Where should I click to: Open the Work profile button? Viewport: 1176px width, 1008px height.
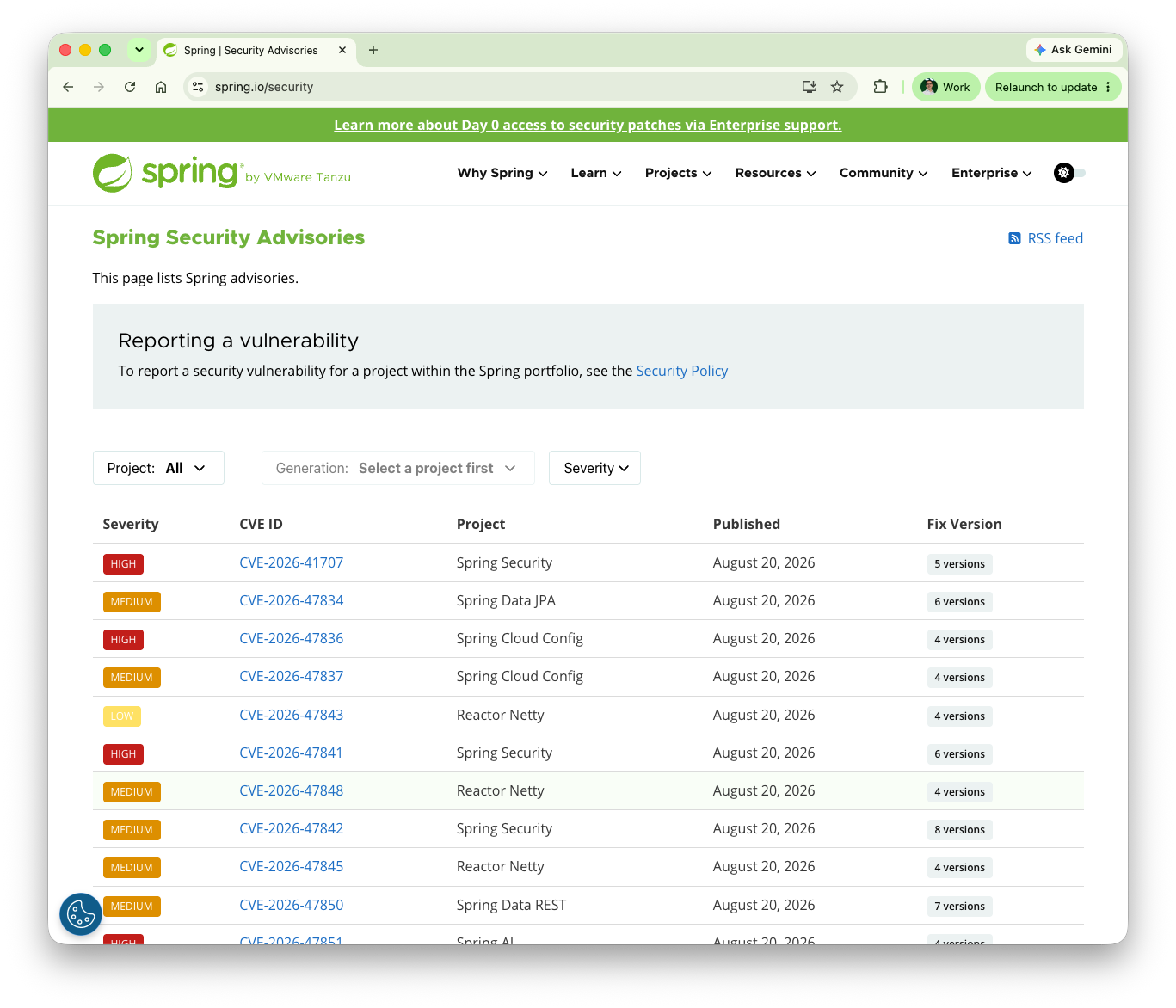pyautogui.click(x=945, y=87)
